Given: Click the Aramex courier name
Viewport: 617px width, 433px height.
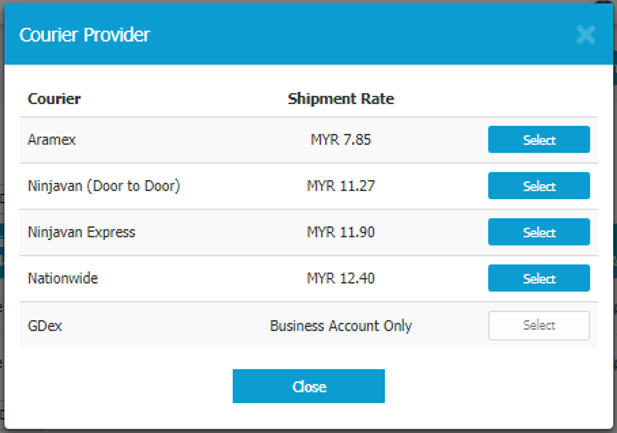Looking at the screenshot, I should [x=52, y=140].
